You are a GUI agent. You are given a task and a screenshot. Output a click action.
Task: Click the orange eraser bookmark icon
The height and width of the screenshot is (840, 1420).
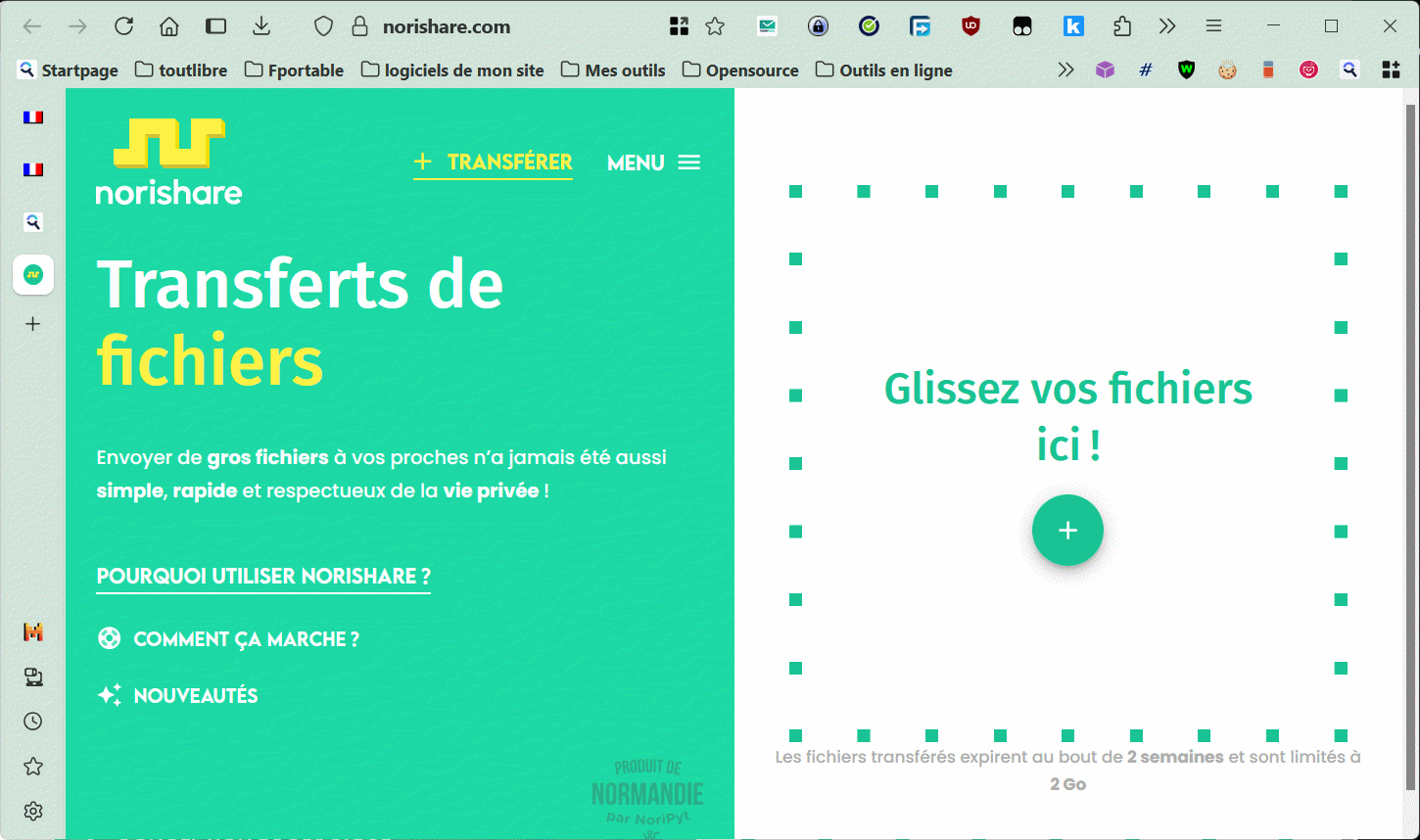pyautogui.click(x=1268, y=70)
